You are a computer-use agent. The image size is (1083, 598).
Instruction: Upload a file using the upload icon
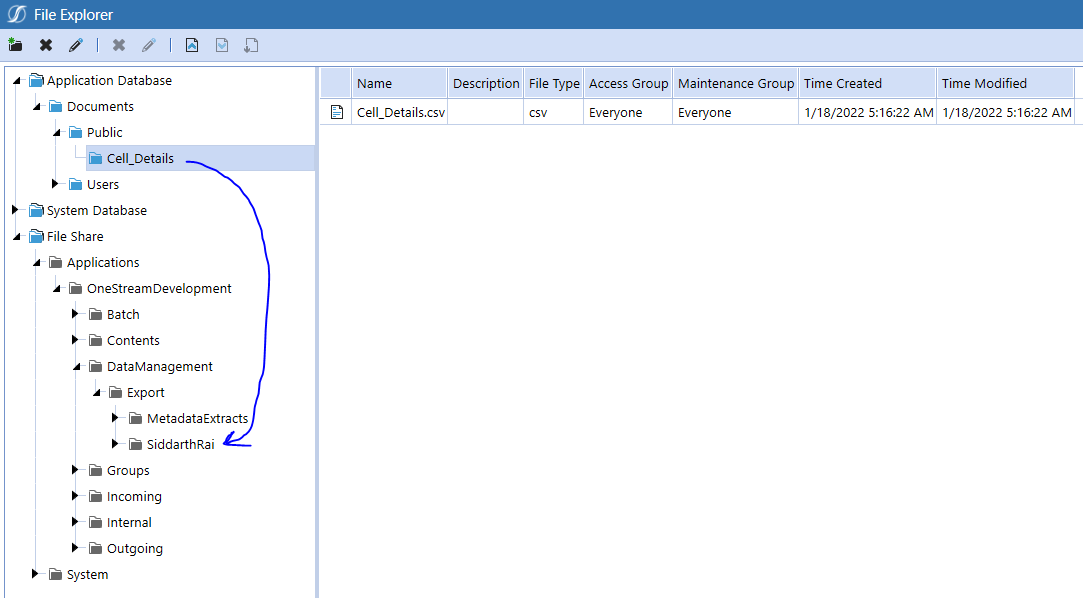(x=191, y=44)
